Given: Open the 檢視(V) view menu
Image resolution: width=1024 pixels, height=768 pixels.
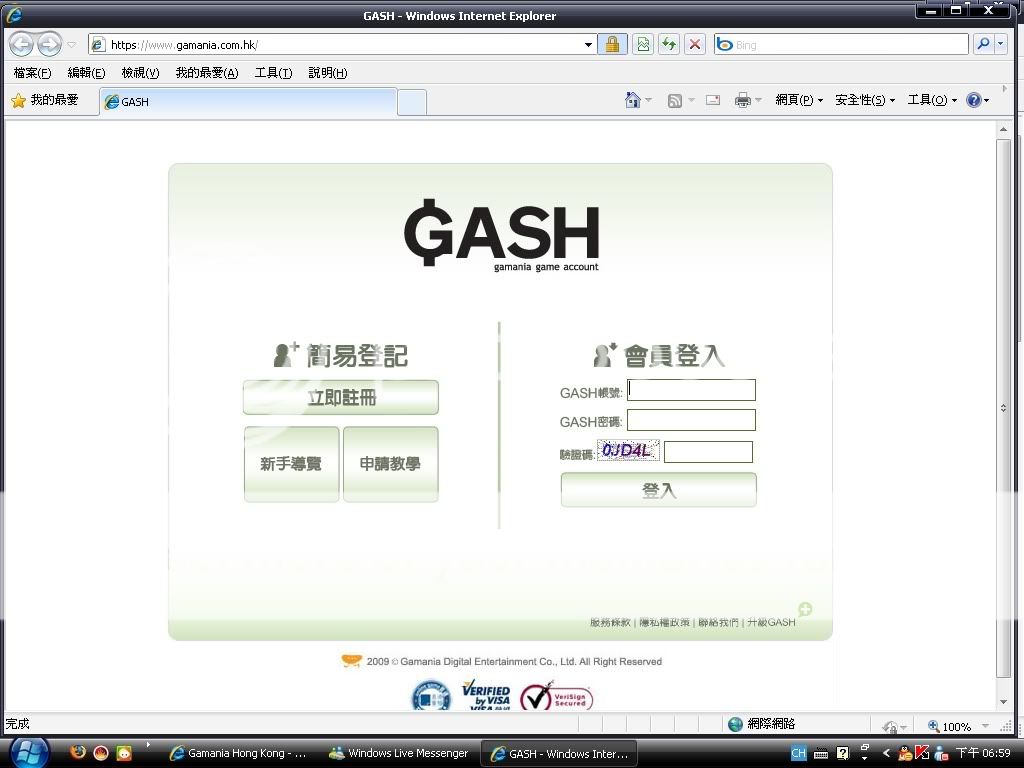Looking at the screenshot, I should (140, 73).
